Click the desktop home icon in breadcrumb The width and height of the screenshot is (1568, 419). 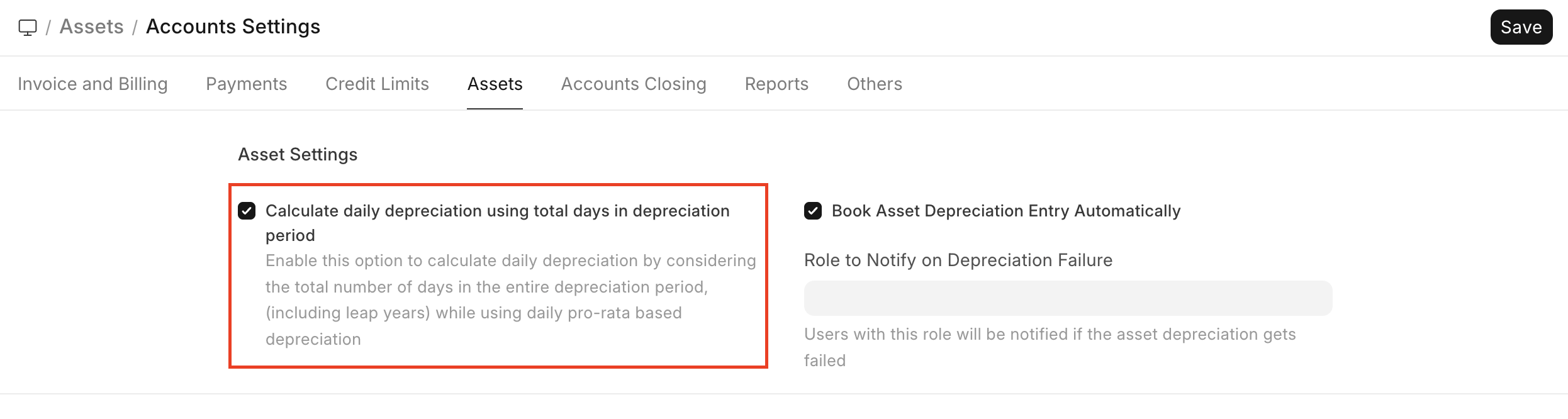[x=28, y=28]
